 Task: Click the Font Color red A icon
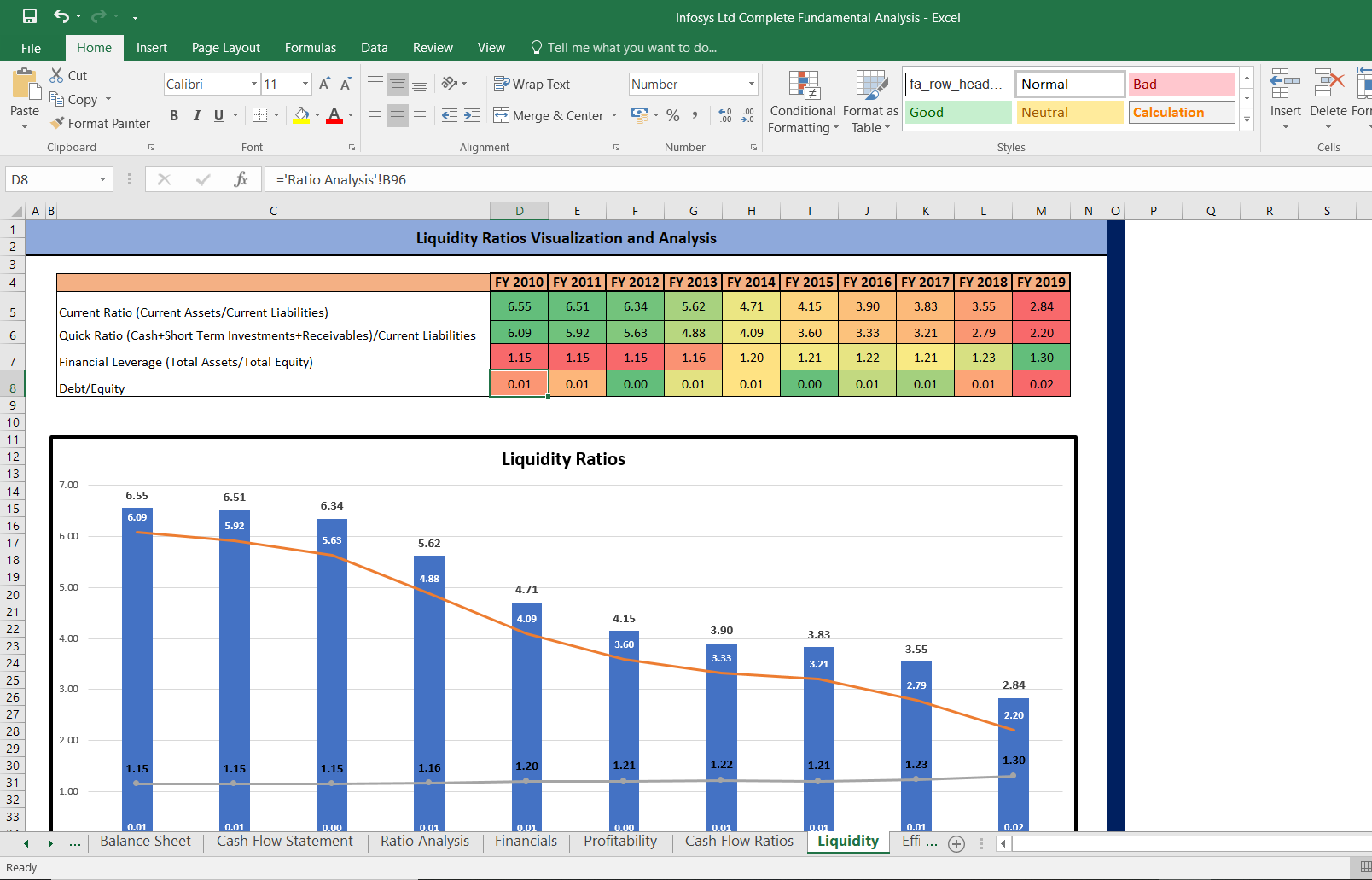[334, 114]
